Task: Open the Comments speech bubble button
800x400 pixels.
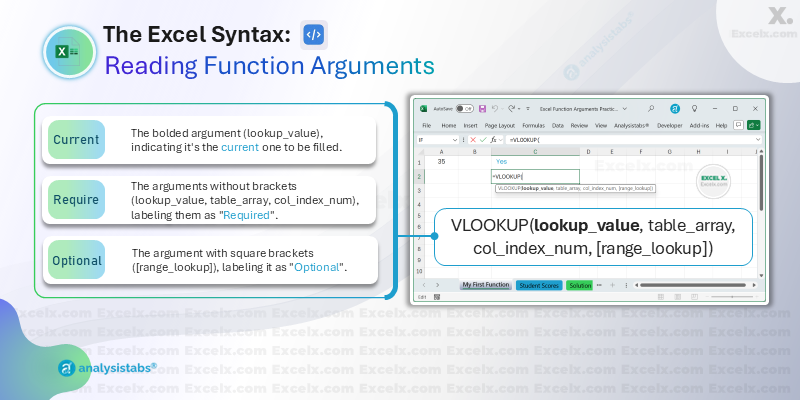Action: (738, 125)
